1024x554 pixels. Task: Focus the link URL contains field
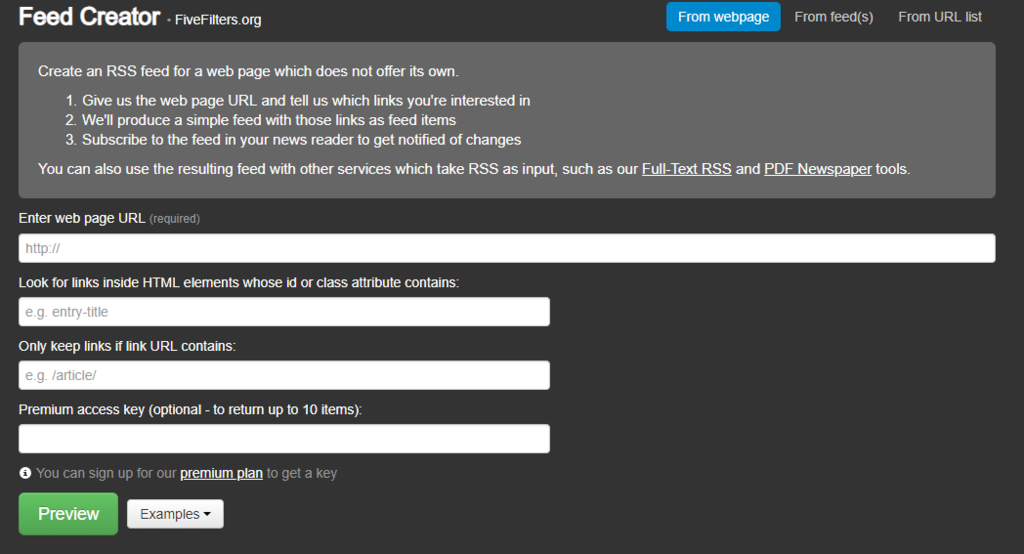pos(284,375)
